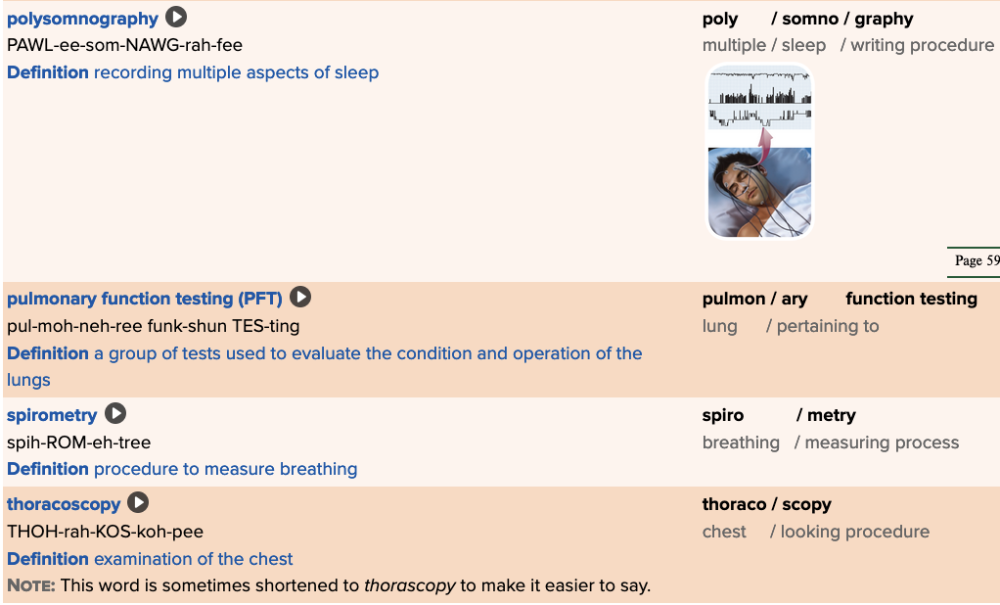Click the Page 59 marker
This screenshot has height=605, width=1000.
coord(975,261)
